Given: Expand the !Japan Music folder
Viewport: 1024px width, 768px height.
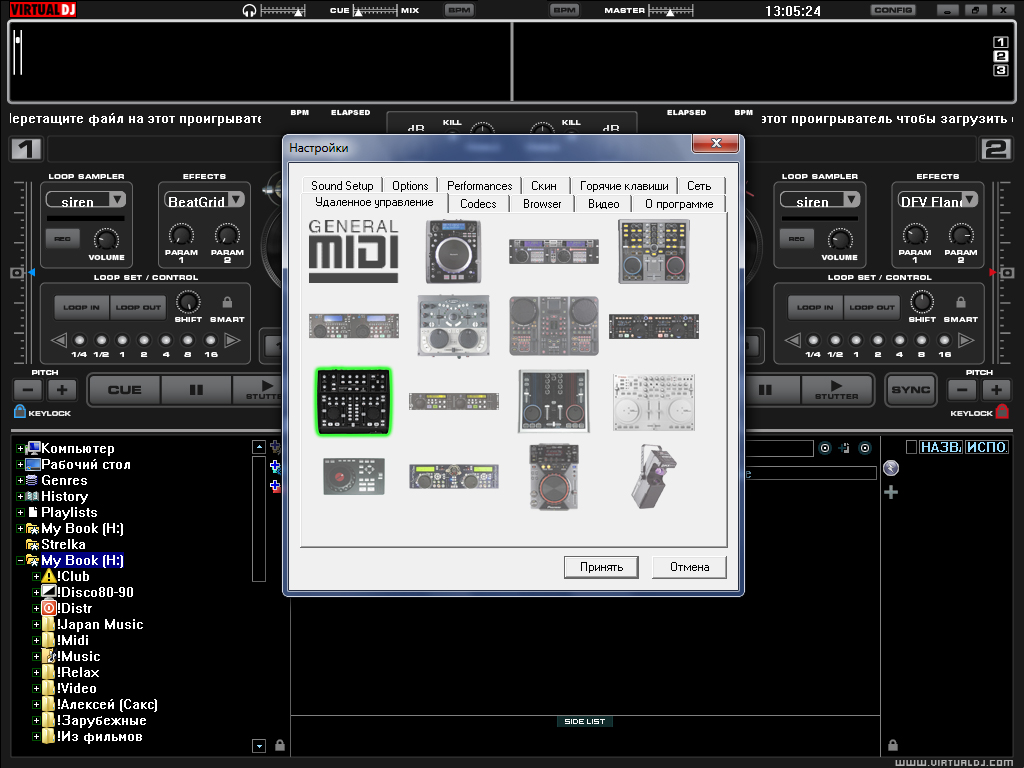Looking at the screenshot, I should coord(36,624).
